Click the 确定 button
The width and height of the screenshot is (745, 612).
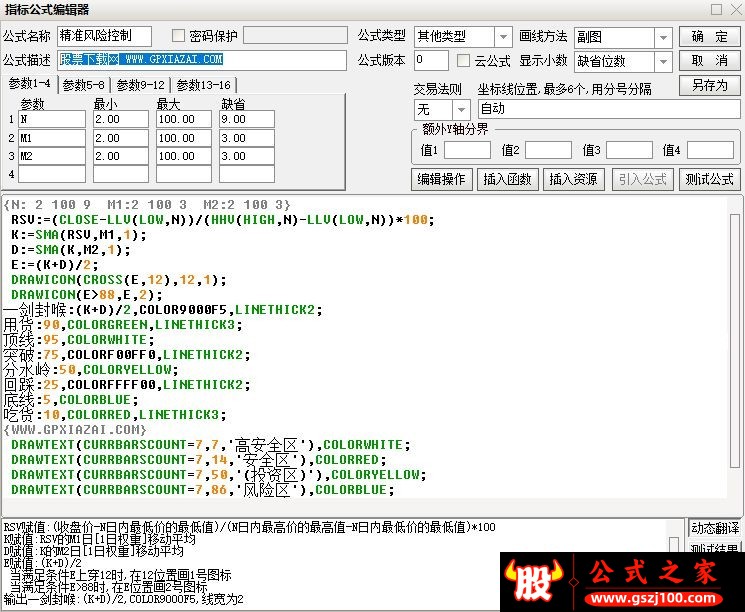click(x=709, y=37)
